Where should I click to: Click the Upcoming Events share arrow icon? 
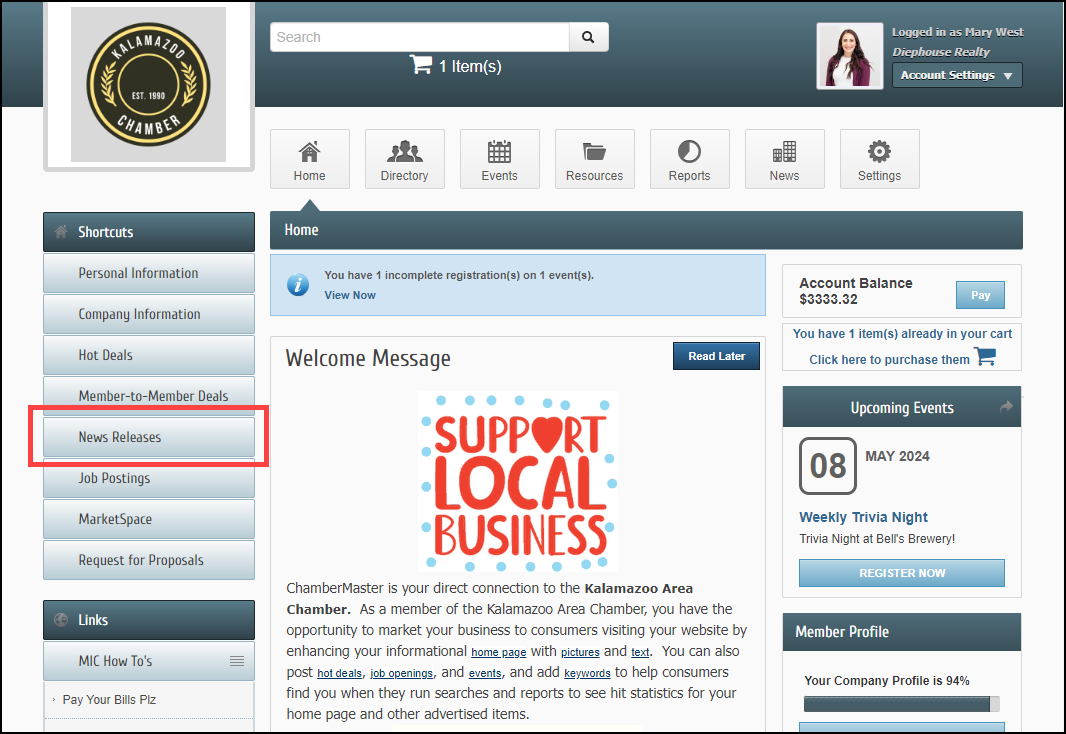(x=1006, y=406)
